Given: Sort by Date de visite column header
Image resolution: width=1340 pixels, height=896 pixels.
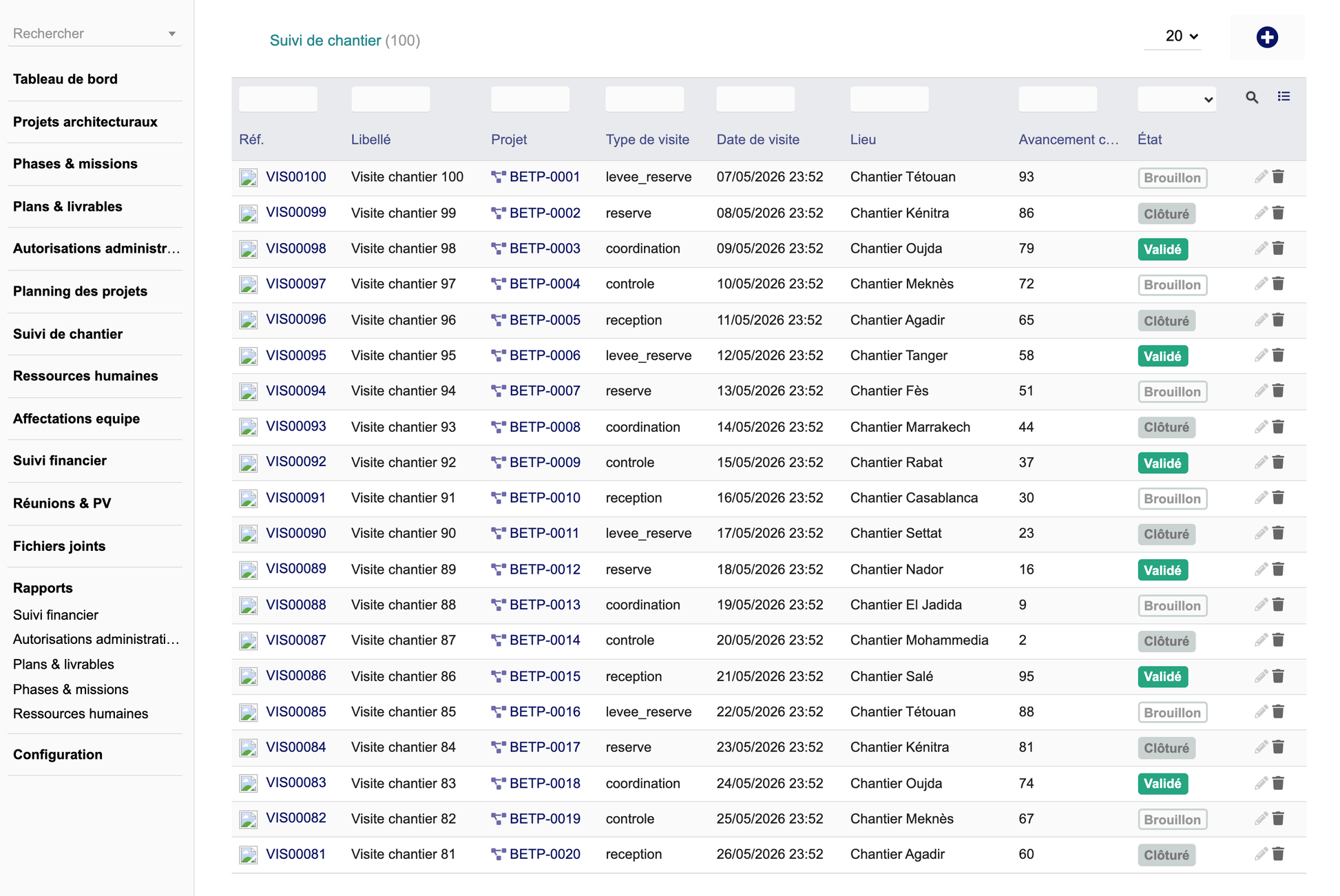Looking at the screenshot, I should click(757, 140).
